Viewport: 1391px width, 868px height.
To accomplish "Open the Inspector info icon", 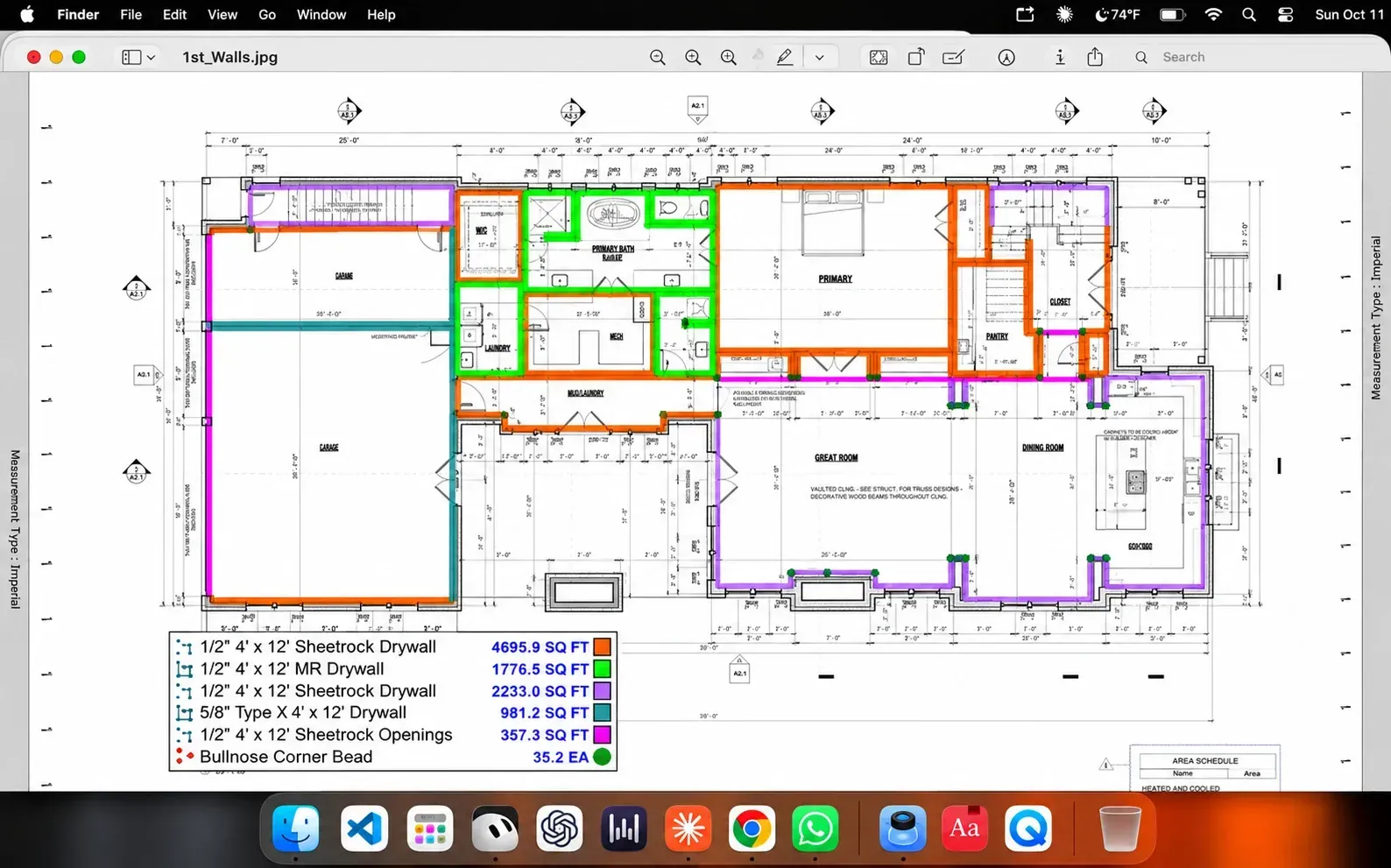I will tap(1060, 57).
